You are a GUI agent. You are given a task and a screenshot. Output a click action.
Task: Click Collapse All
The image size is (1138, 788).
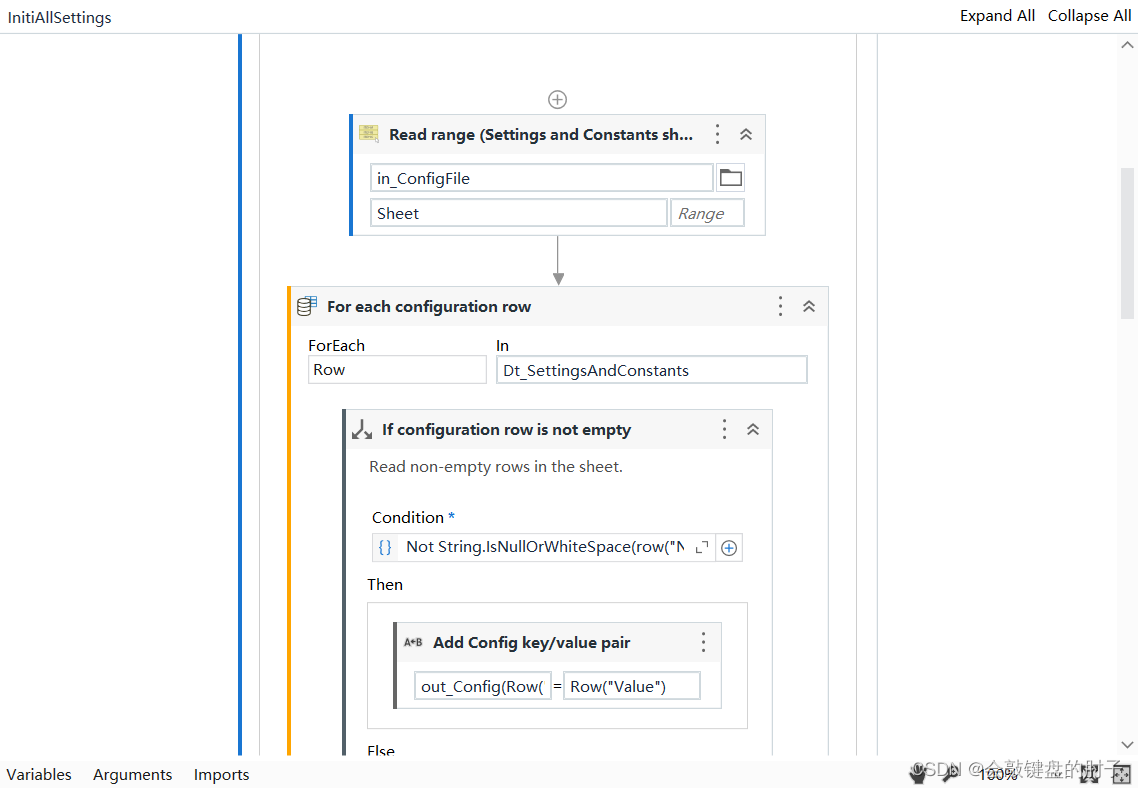pyautogui.click(x=1089, y=15)
